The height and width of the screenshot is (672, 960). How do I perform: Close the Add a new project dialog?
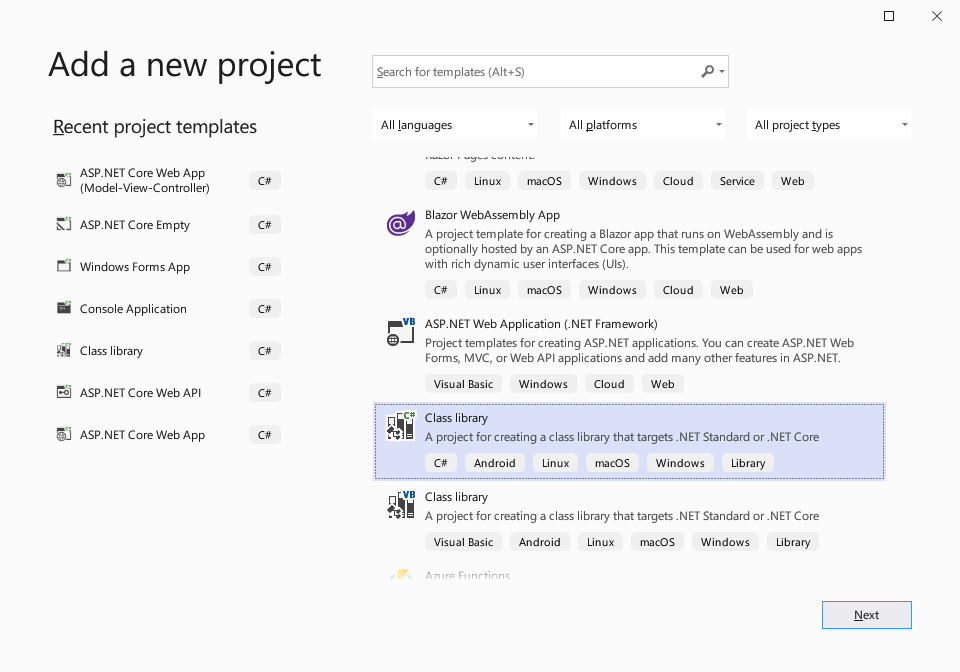pyautogui.click(x=937, y=16)
